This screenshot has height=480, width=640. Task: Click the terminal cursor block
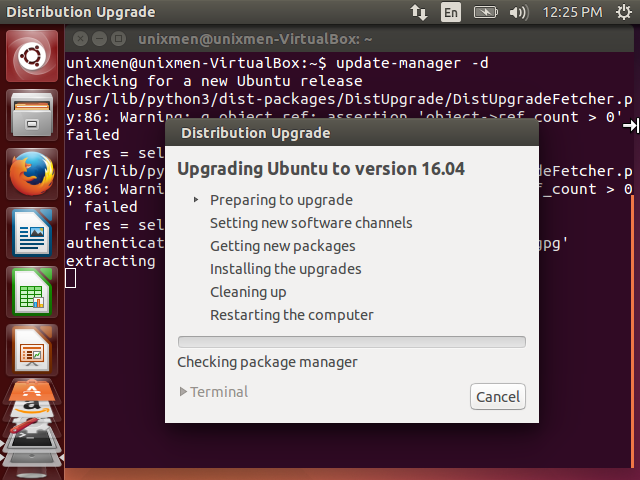[x=71, y=278]
